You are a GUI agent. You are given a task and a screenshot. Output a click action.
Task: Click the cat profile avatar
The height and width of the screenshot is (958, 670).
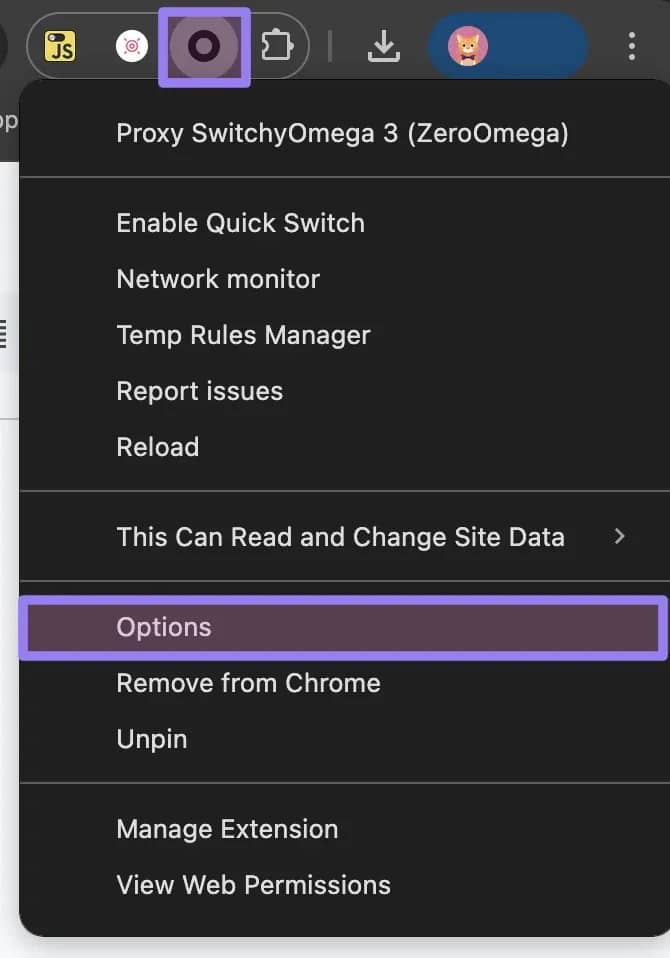click(468, 46)
